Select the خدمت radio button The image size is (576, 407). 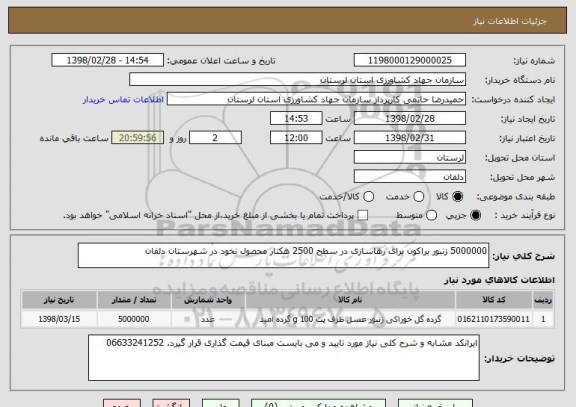[x=419, y=197]
